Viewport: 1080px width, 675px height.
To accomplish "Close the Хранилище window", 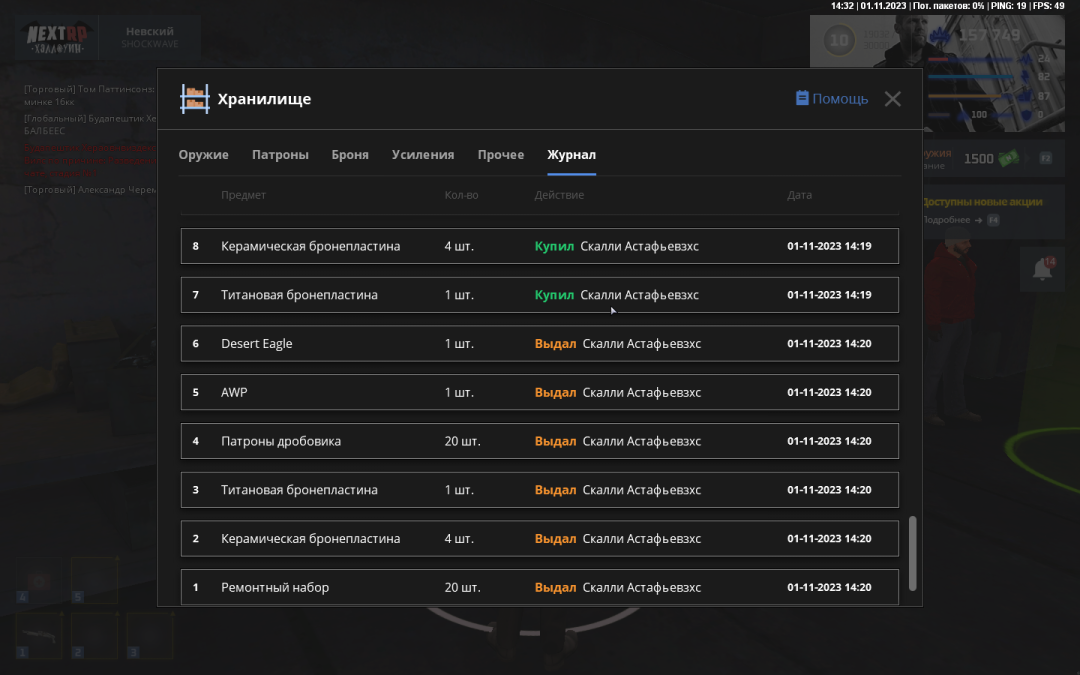I will click(x=893, y=99).
